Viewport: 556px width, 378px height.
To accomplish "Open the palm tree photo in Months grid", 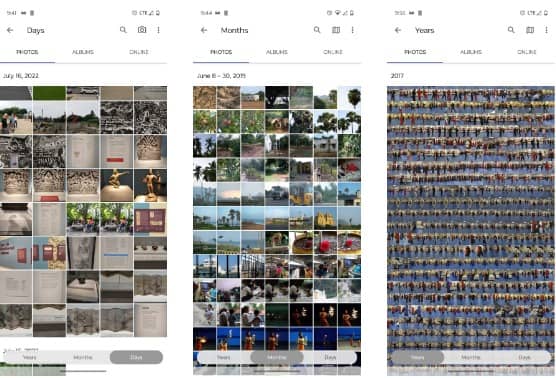I will click(x=349, y=98).
